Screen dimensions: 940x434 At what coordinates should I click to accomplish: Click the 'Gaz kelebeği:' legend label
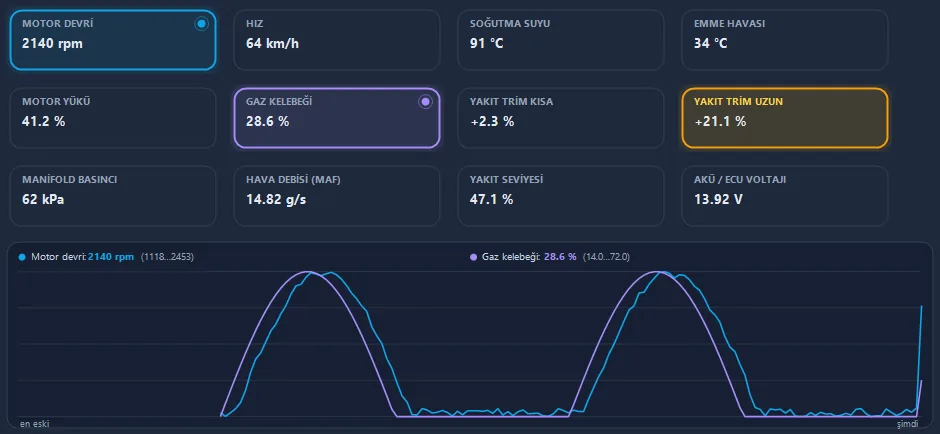pos(511,257)
